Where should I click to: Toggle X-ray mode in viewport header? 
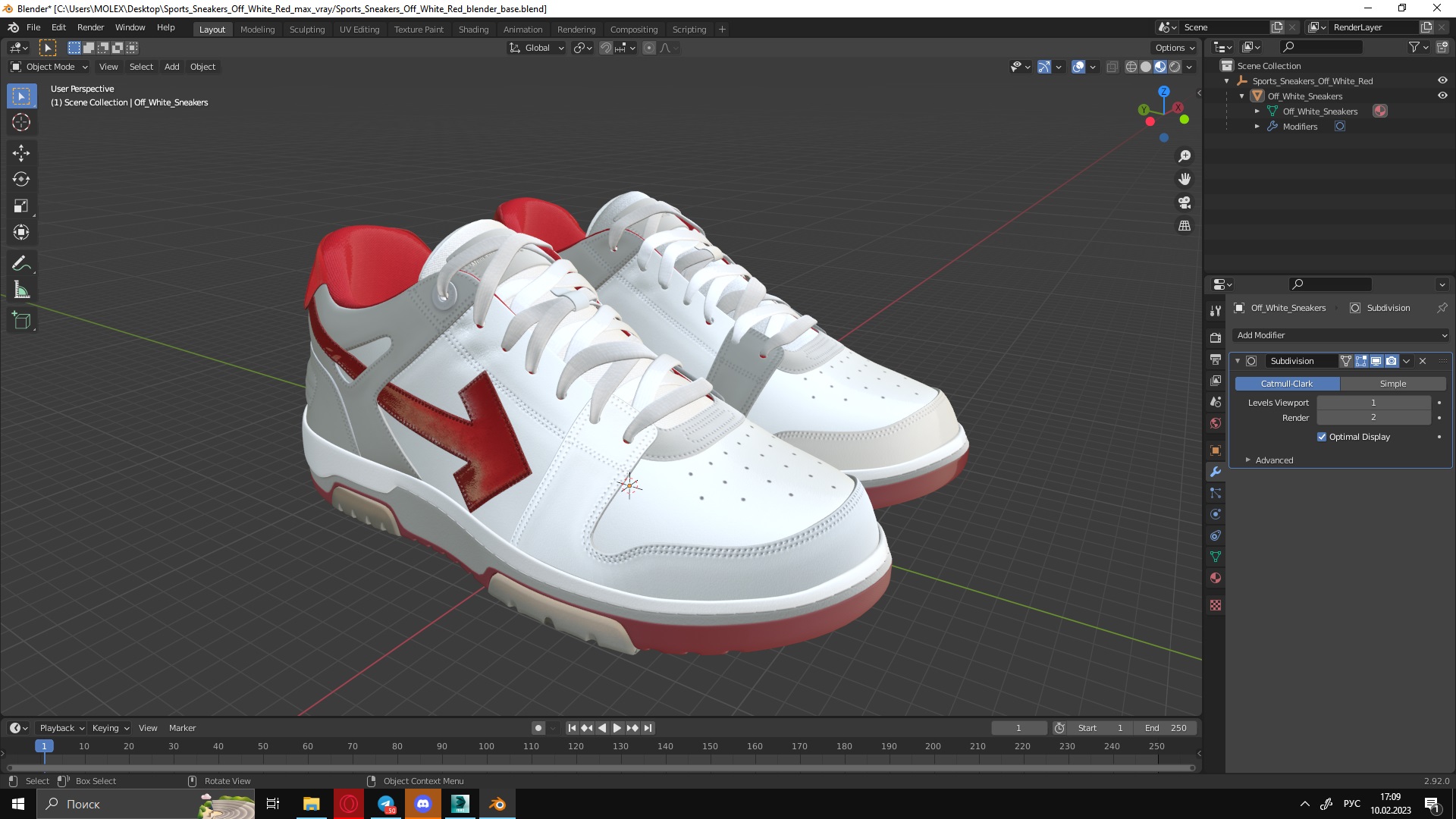(x=1112, y=67)
